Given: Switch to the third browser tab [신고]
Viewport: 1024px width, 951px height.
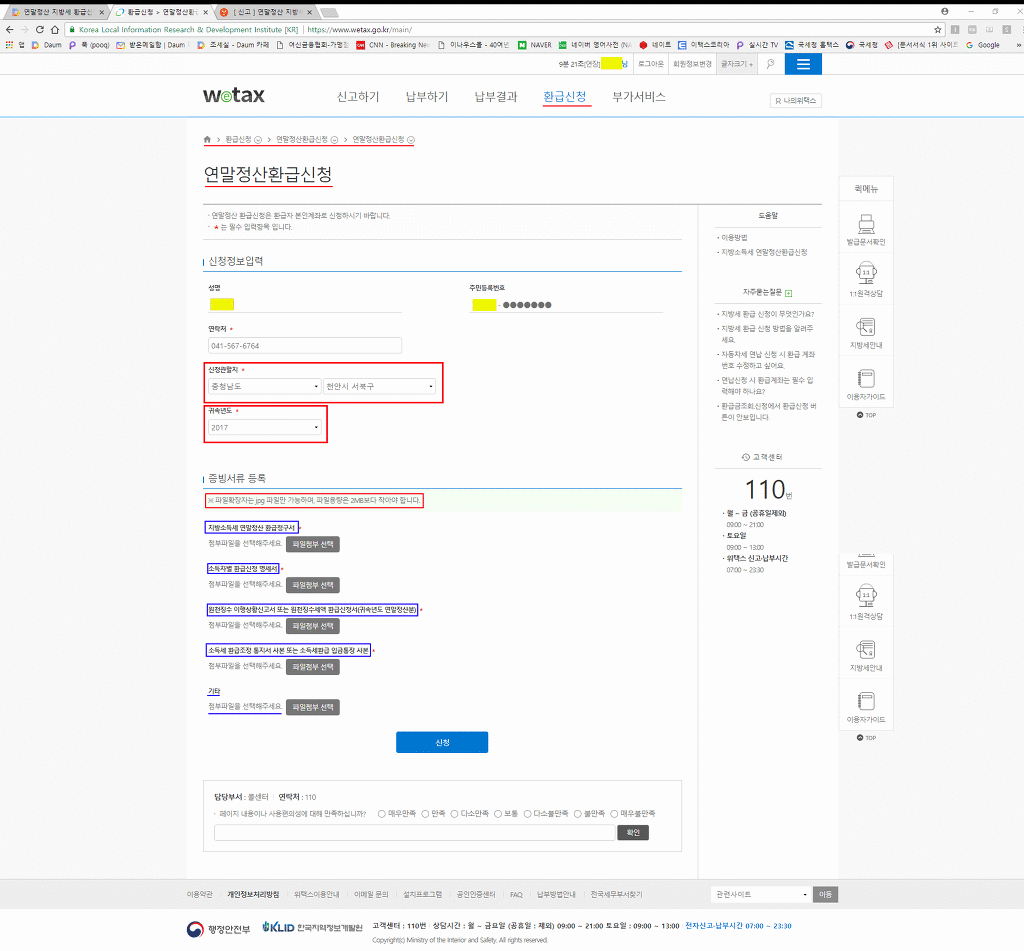Looking at the screenshot, I should (266, 12).
